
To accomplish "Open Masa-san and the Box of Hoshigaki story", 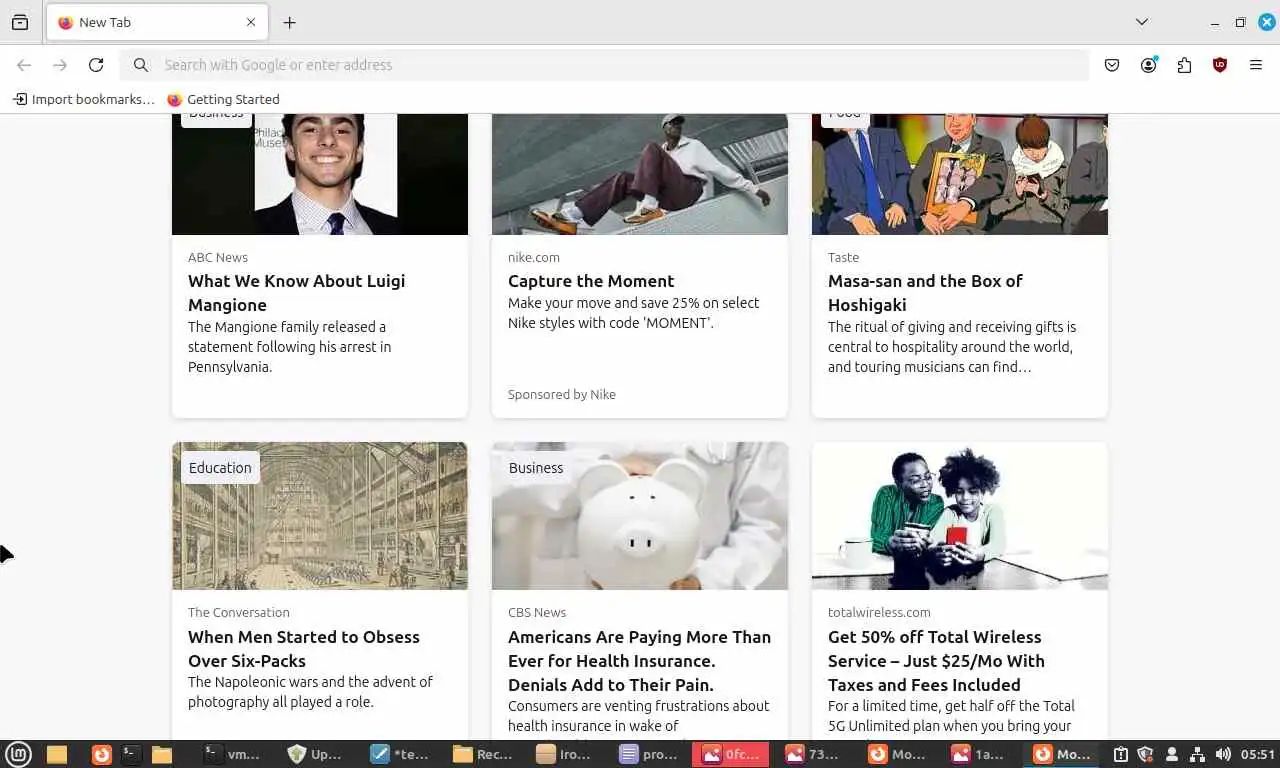I will pyautogui.click(x=925, y=293).
